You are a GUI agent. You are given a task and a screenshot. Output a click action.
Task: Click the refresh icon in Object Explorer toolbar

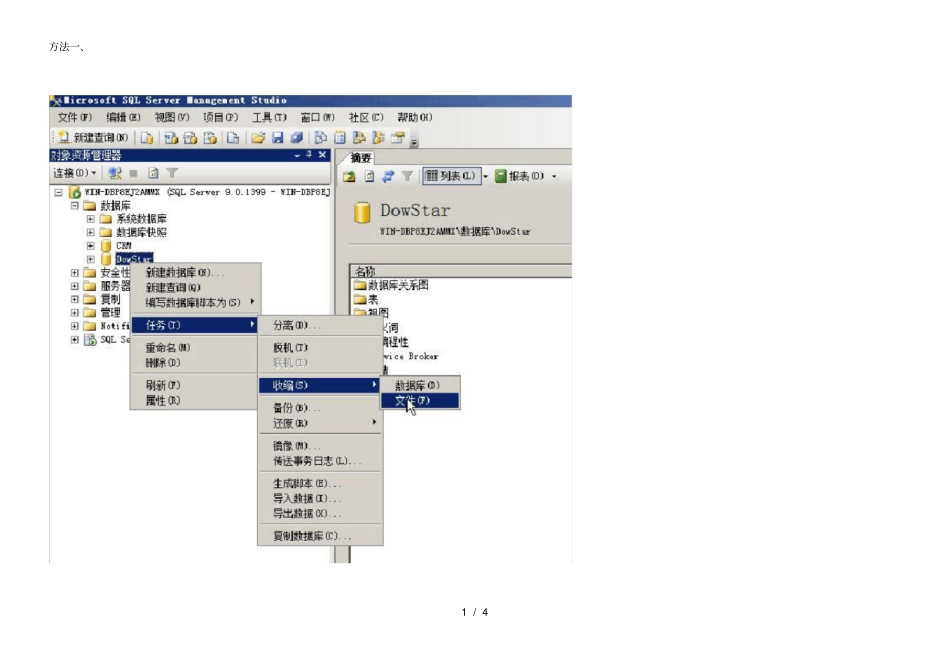(x=153, y=173)
